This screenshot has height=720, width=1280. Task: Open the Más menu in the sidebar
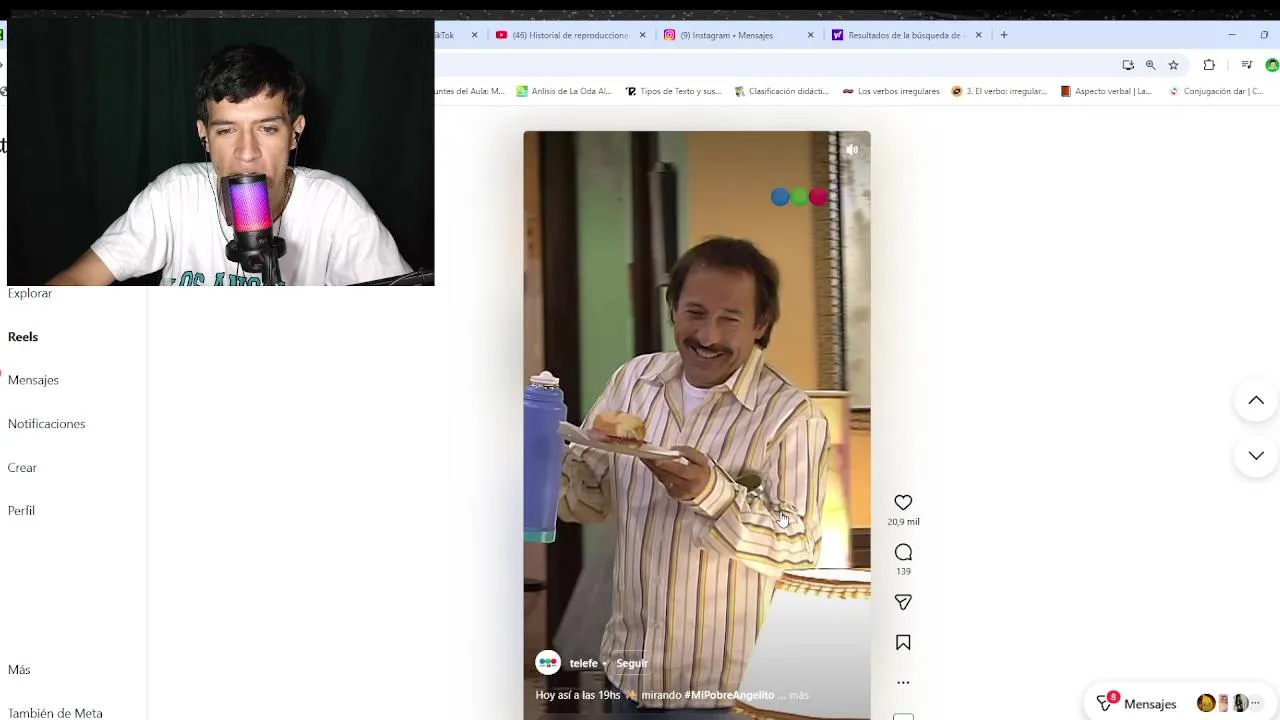point(19,670)
